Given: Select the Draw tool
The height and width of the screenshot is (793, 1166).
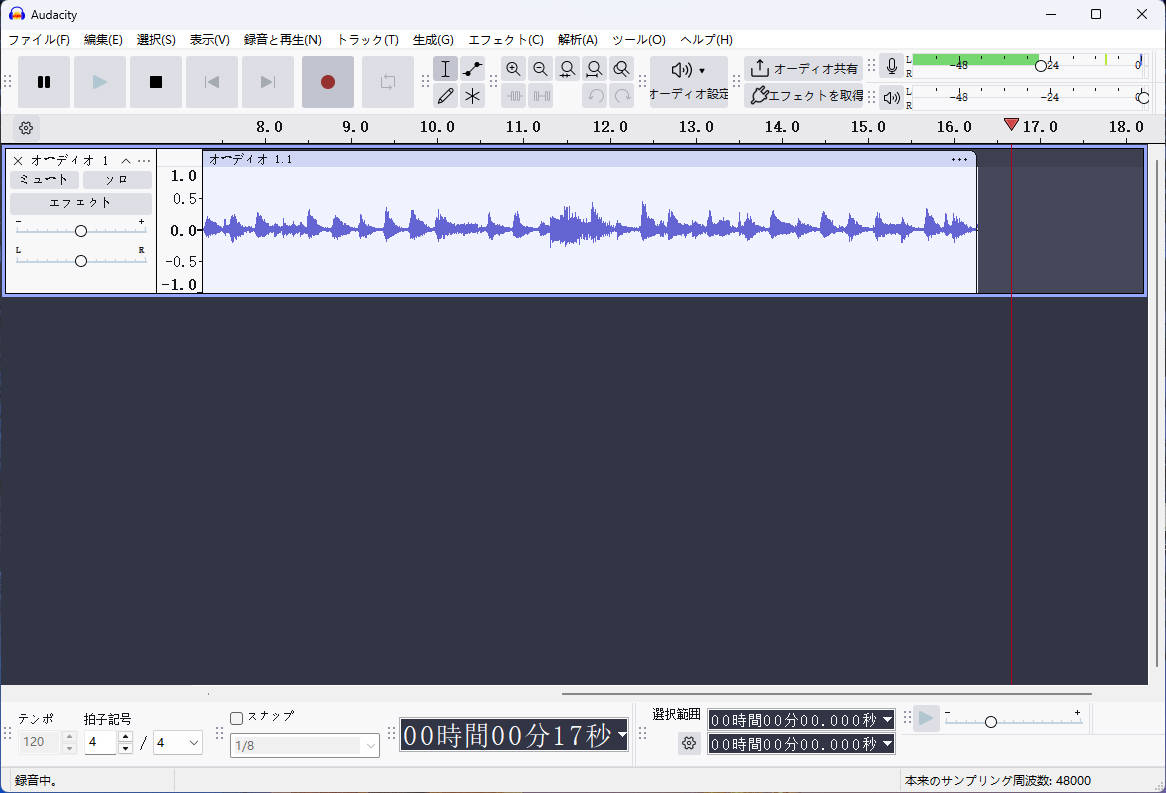Looking at the screenshot, I should coord(445,96).
